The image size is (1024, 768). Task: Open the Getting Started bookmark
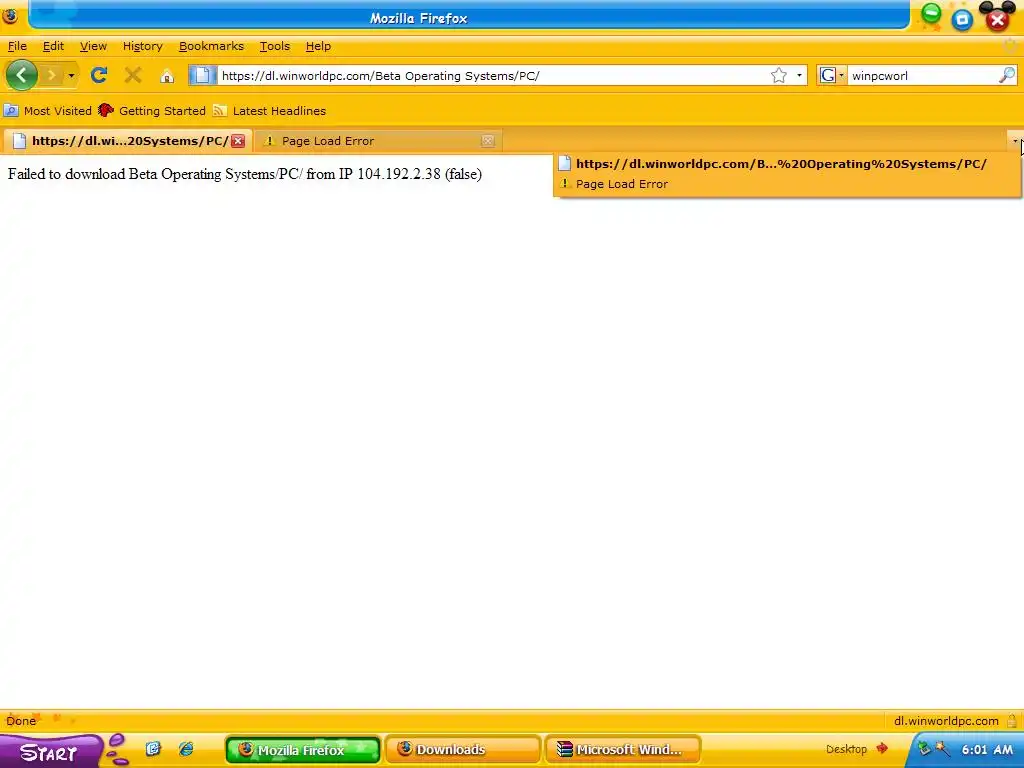pyautogui.click(x=152, y=111)
